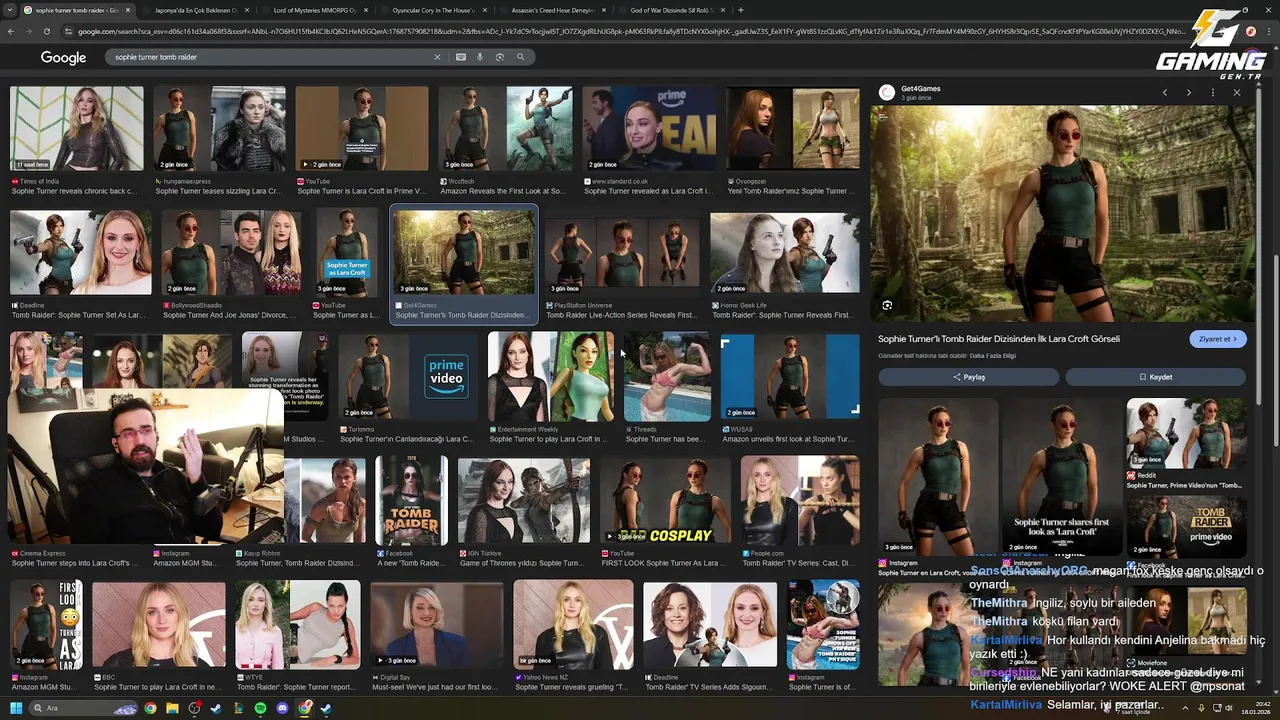The image size is (1280, 720).
Task: Click the Google search input field
Action: pos(270,57)
